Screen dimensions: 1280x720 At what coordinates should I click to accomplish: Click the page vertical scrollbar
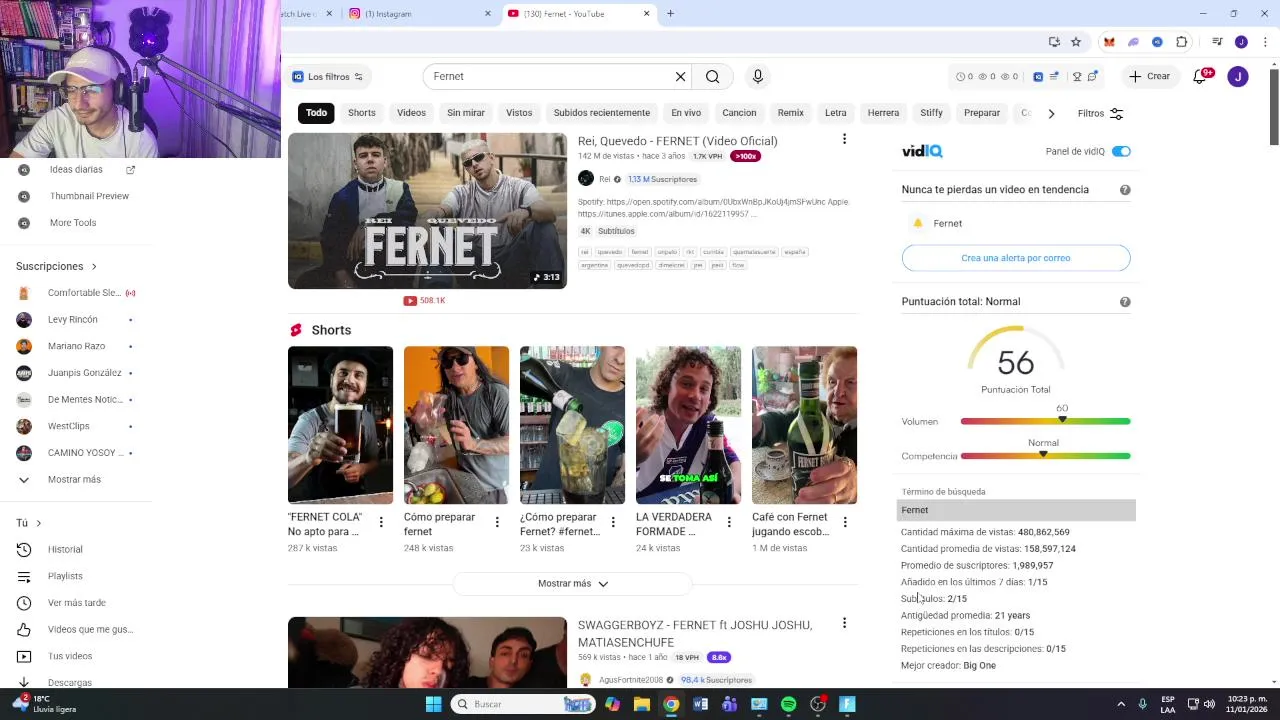pos(1273,108)
